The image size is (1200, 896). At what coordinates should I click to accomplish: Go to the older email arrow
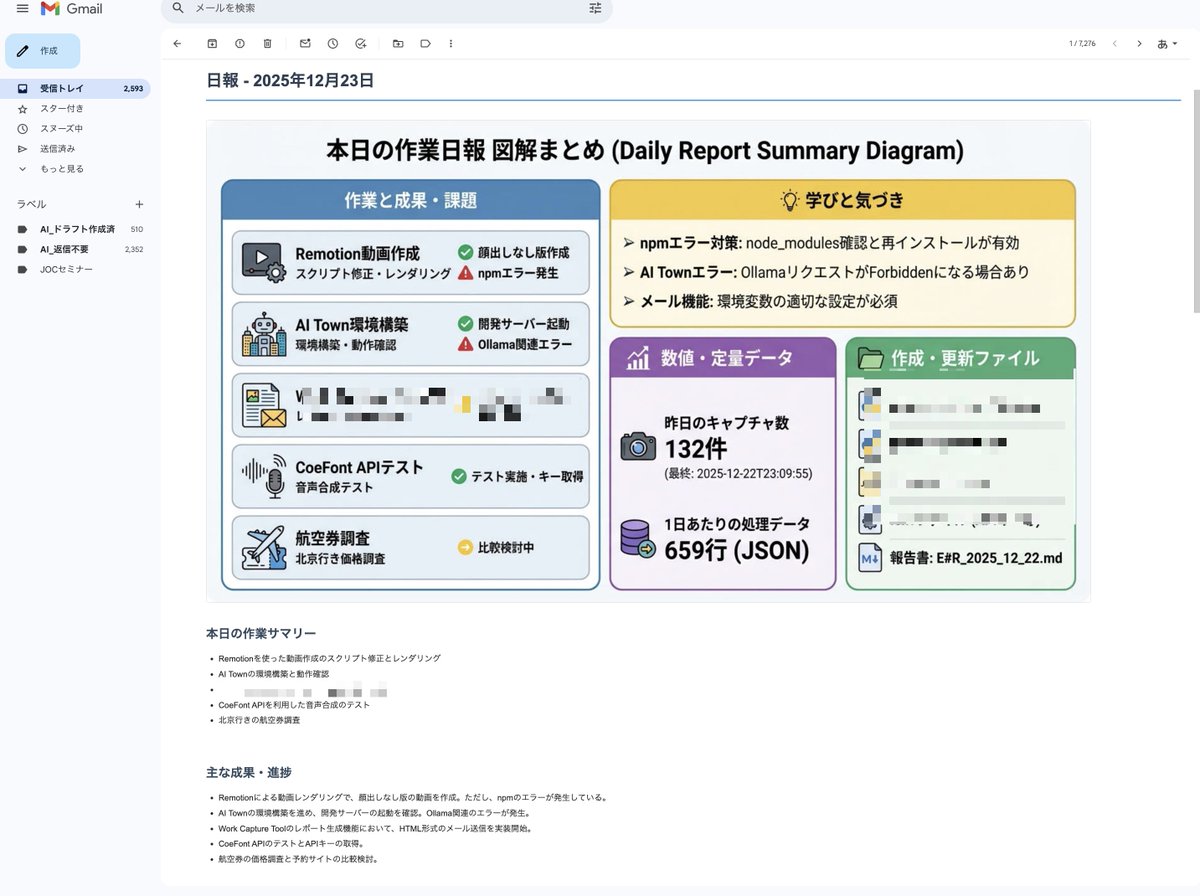1139,44
